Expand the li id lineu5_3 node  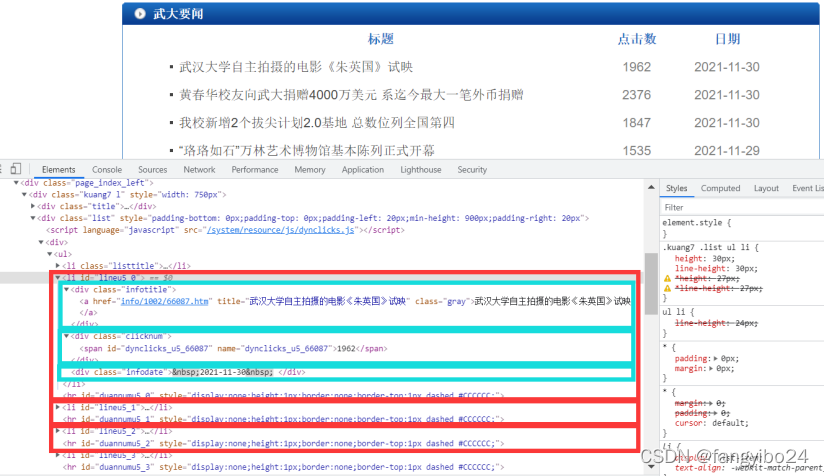[x=58, y=455]
